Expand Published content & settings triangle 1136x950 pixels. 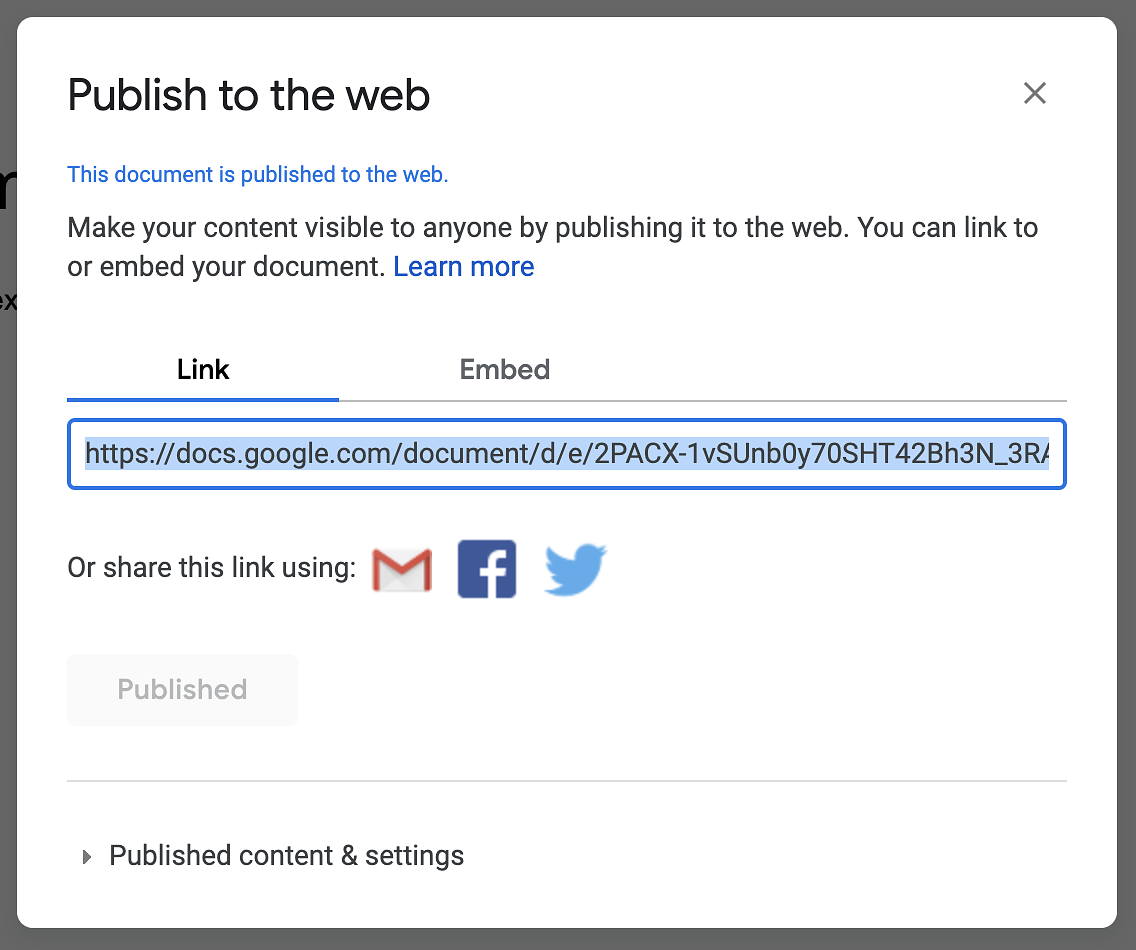[87, 857]
